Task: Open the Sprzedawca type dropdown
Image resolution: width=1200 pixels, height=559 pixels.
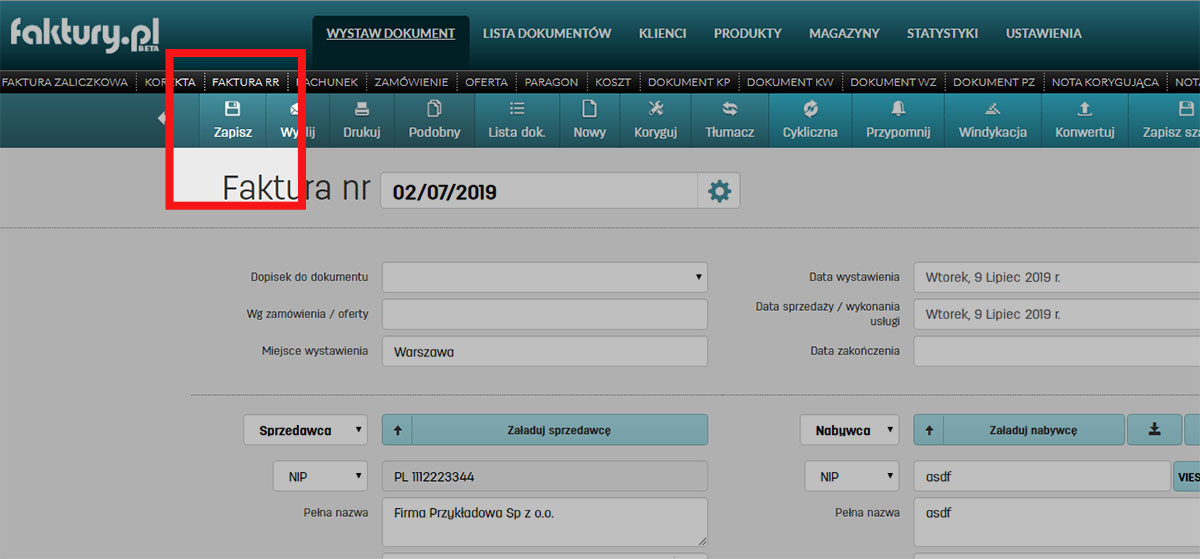Action: [x=305, y=430]
